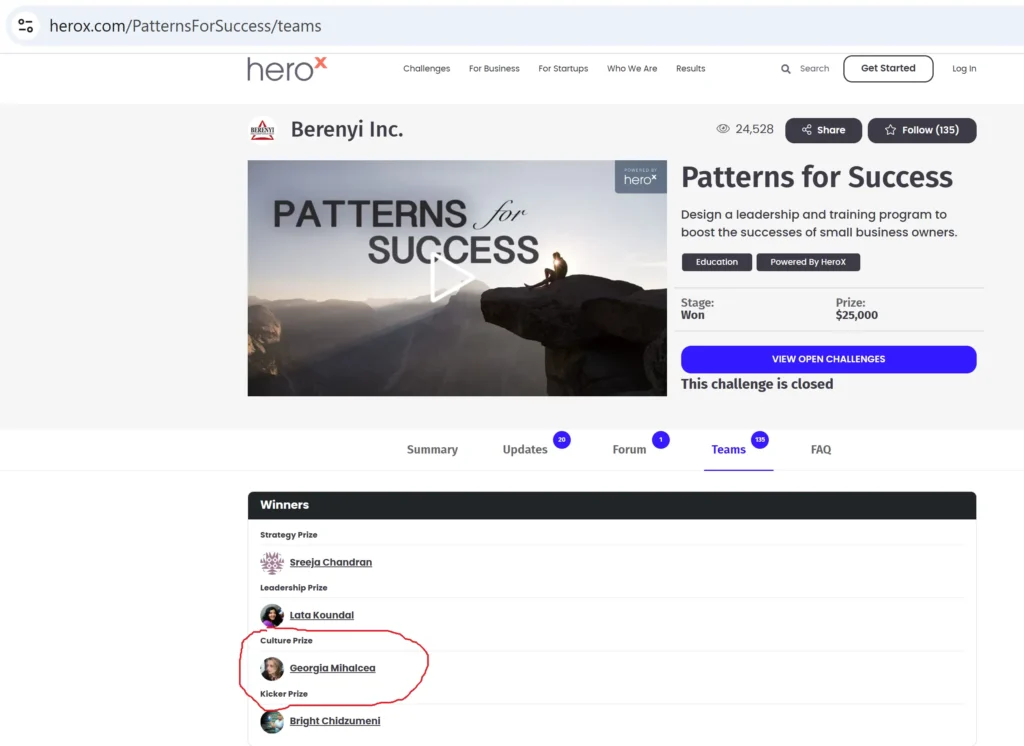Screen dimensions: 1024x746
Task: Click Bright Chidzumeni's avatar
Action: point(272,721)
